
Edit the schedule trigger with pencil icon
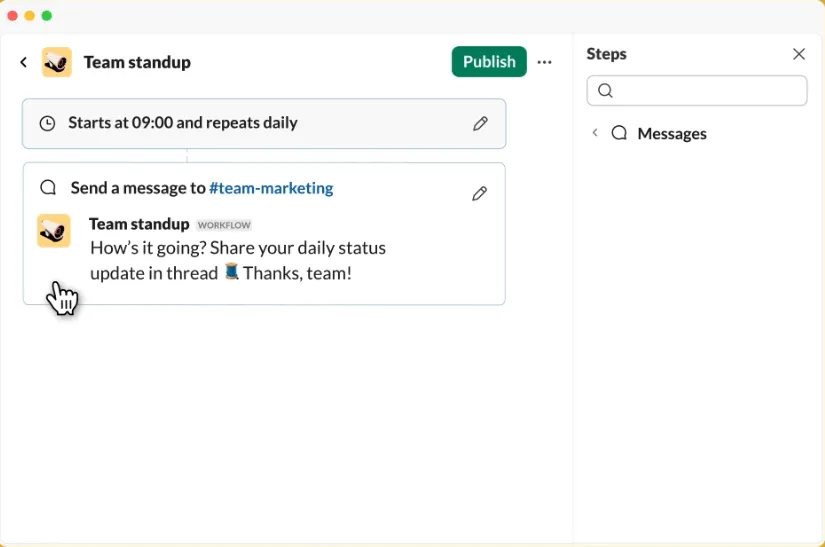point(480,124)
